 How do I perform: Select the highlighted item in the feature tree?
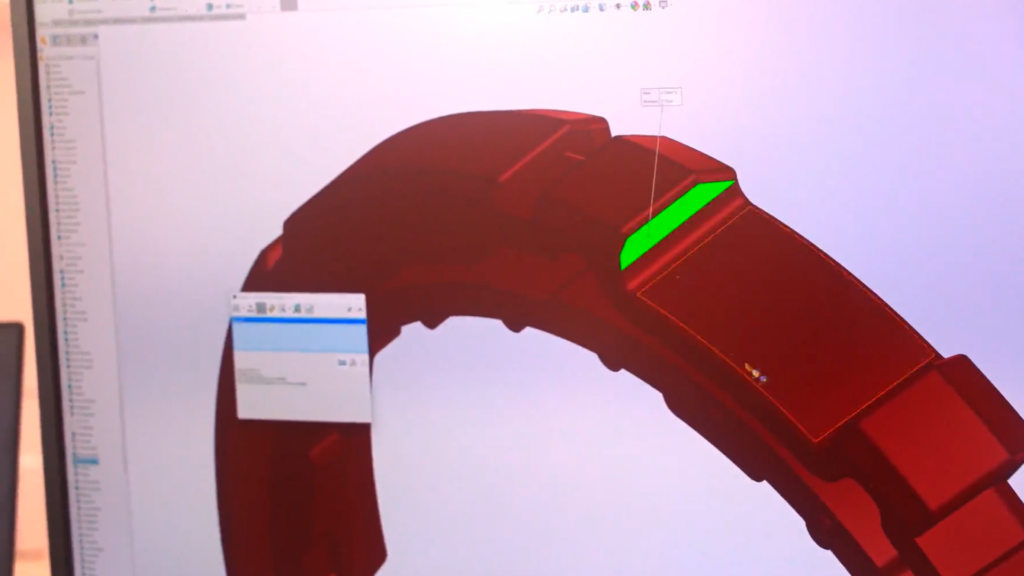click(x=86, y=461)
